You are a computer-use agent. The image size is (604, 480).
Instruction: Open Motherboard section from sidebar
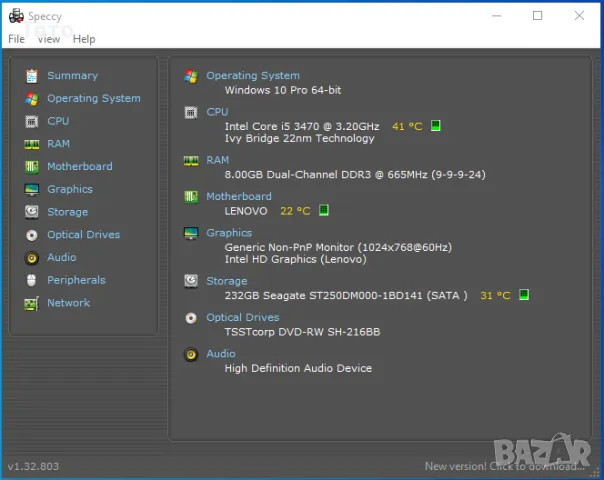click(x=80, y=166)
